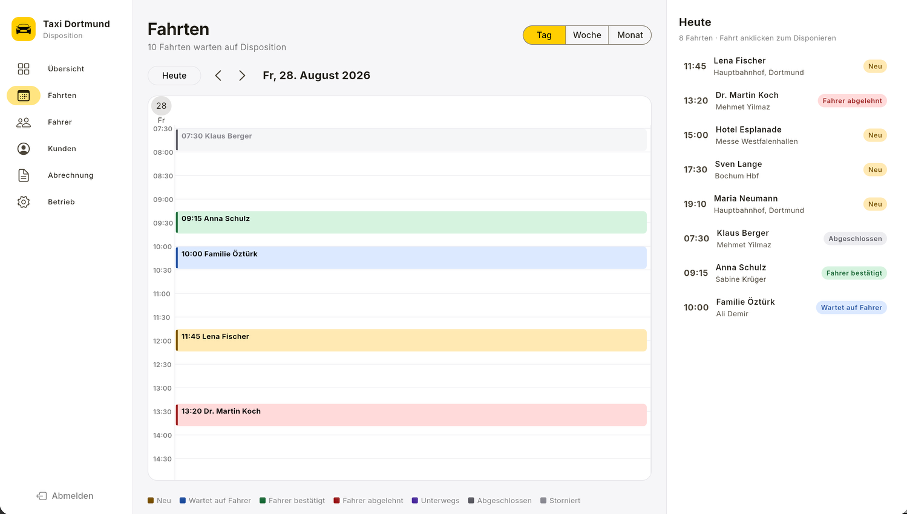
Task: Click the day 28 circle header
Action: 161,106
